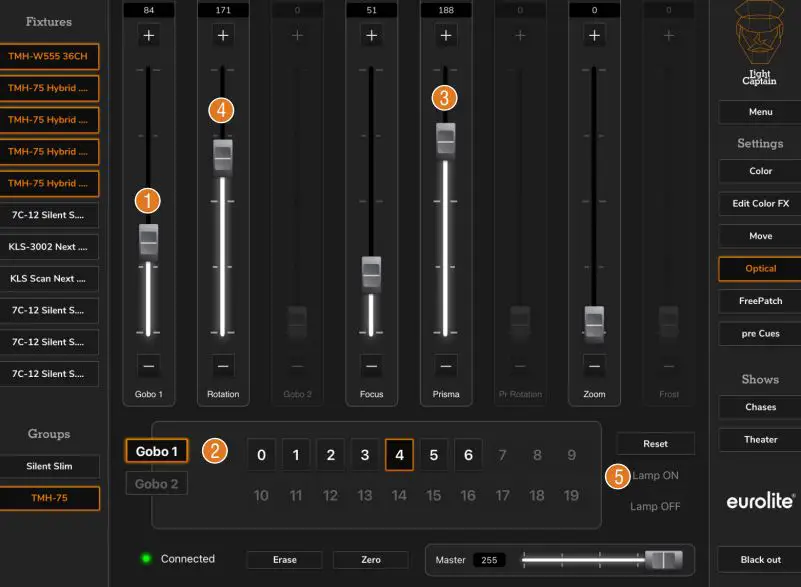801x587 pixels.
Task: Click the eurolite logo
Action: tap(761, 501)
